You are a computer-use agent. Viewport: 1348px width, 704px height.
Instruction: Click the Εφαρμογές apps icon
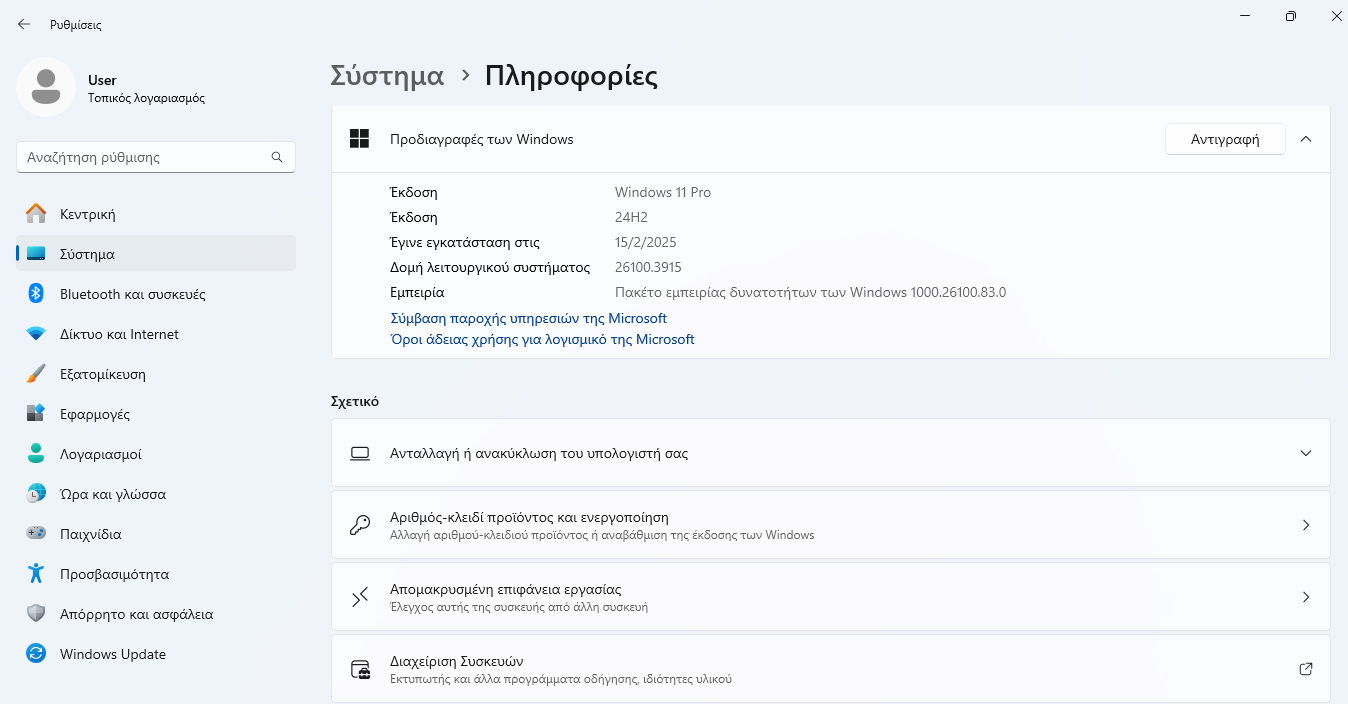36,414
